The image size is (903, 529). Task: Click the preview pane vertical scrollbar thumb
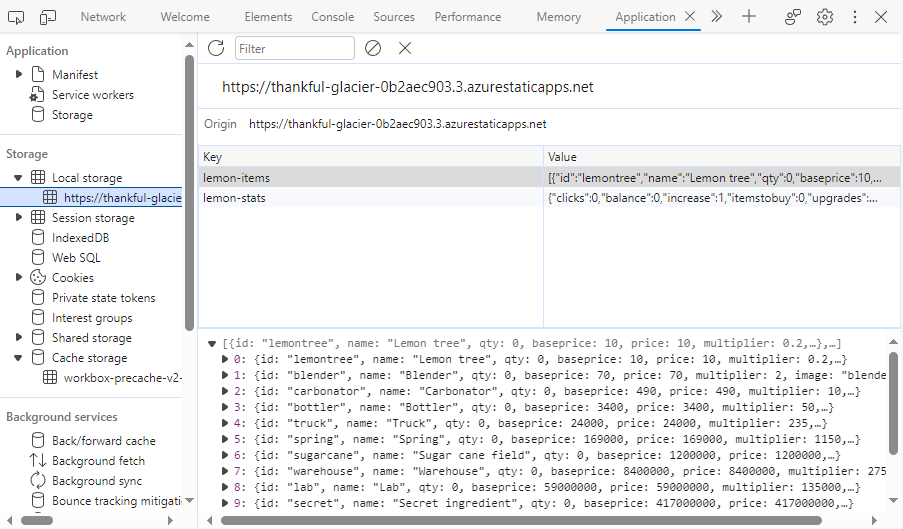(x=893, y=403)
